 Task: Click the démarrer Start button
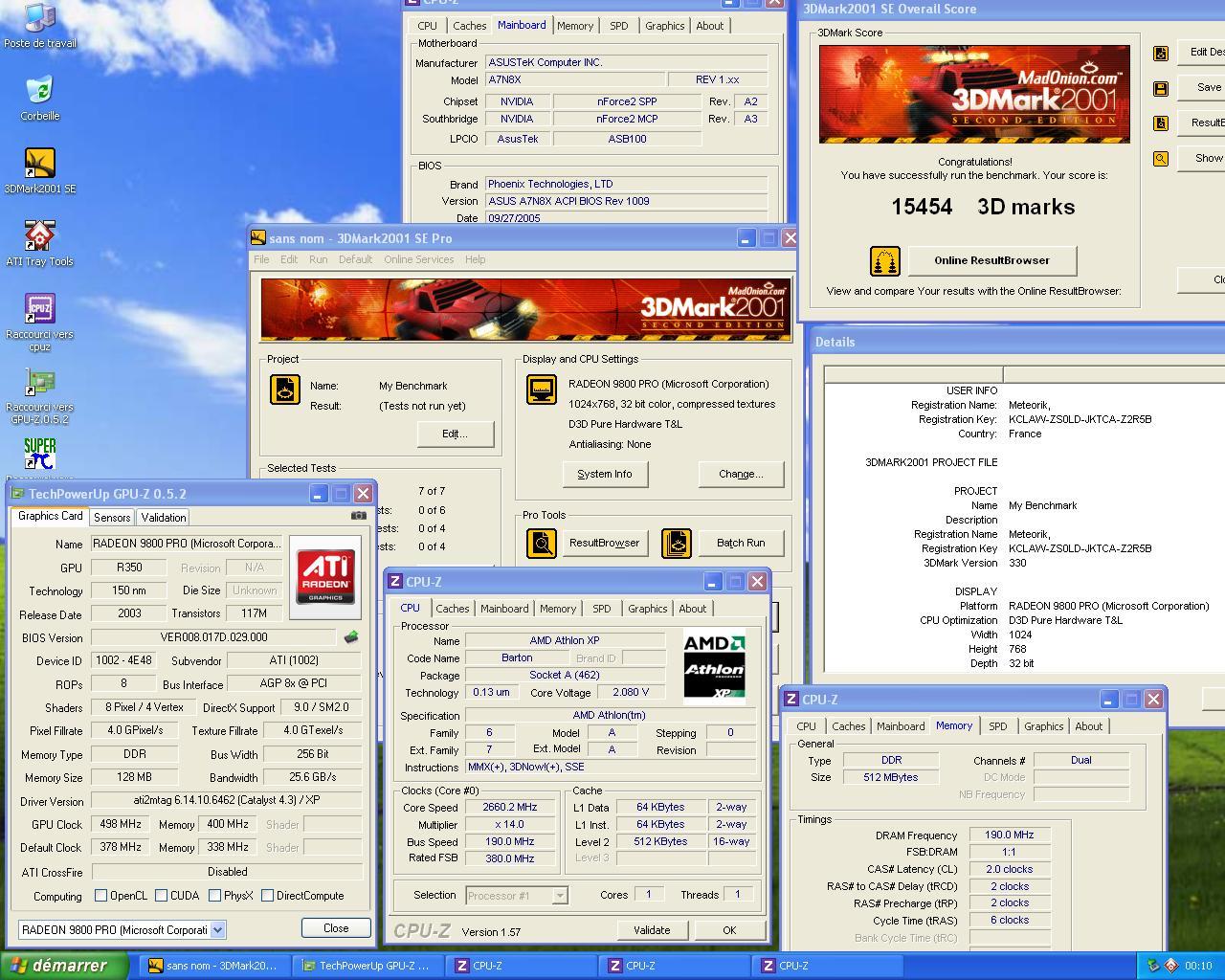click(x=63, y=966)
